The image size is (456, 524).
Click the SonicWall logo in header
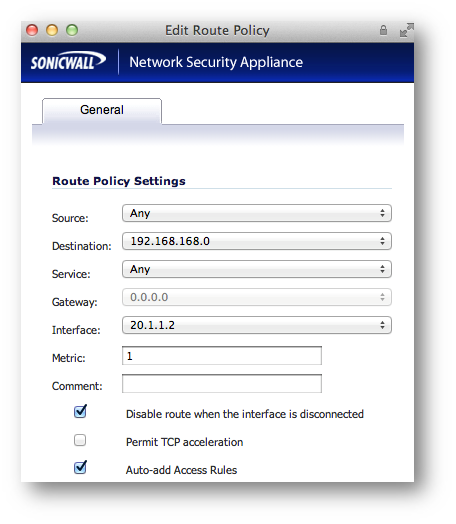click(x=68, y=61)
